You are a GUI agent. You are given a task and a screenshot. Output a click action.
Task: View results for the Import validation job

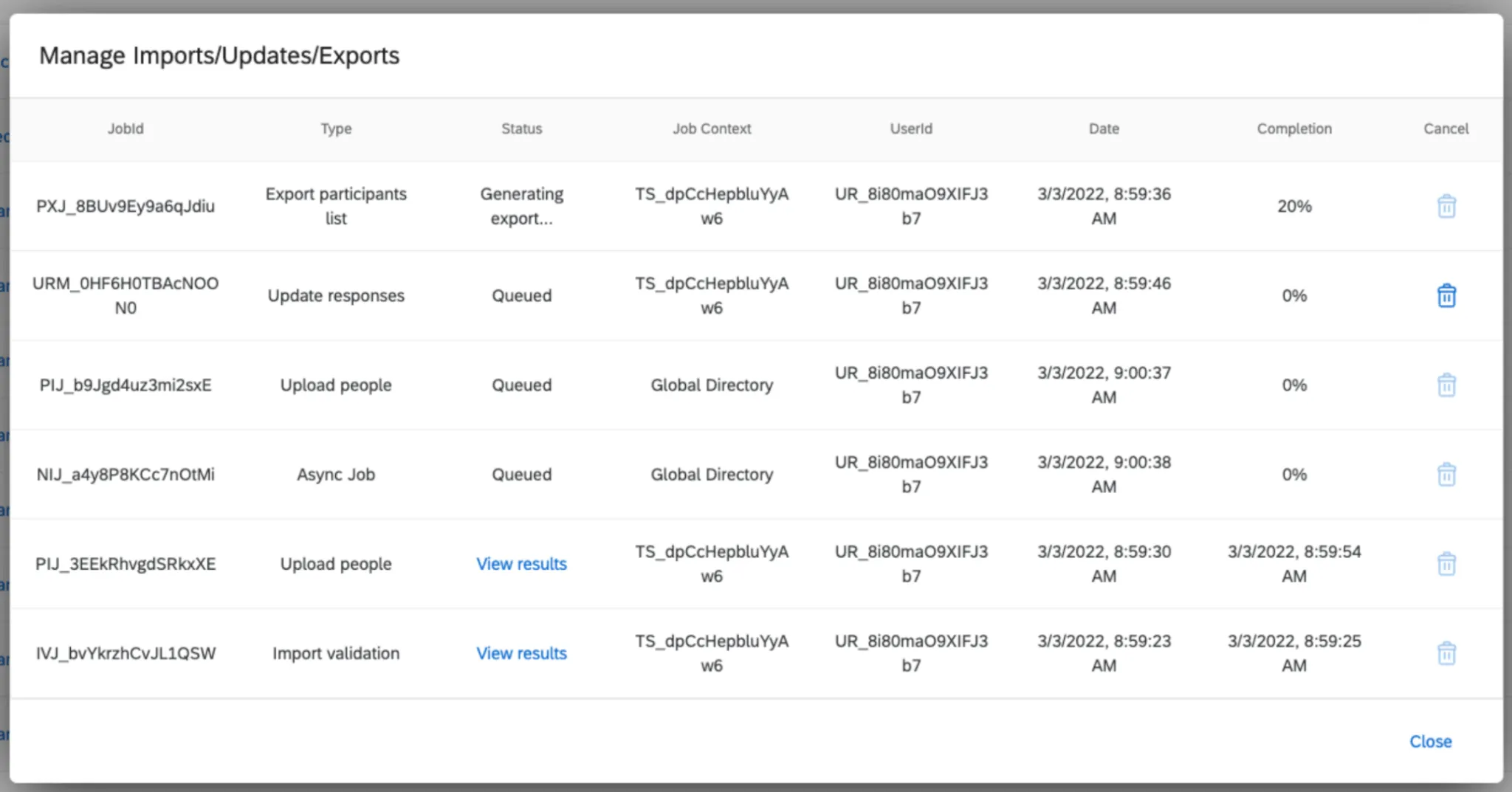(521, 652)
